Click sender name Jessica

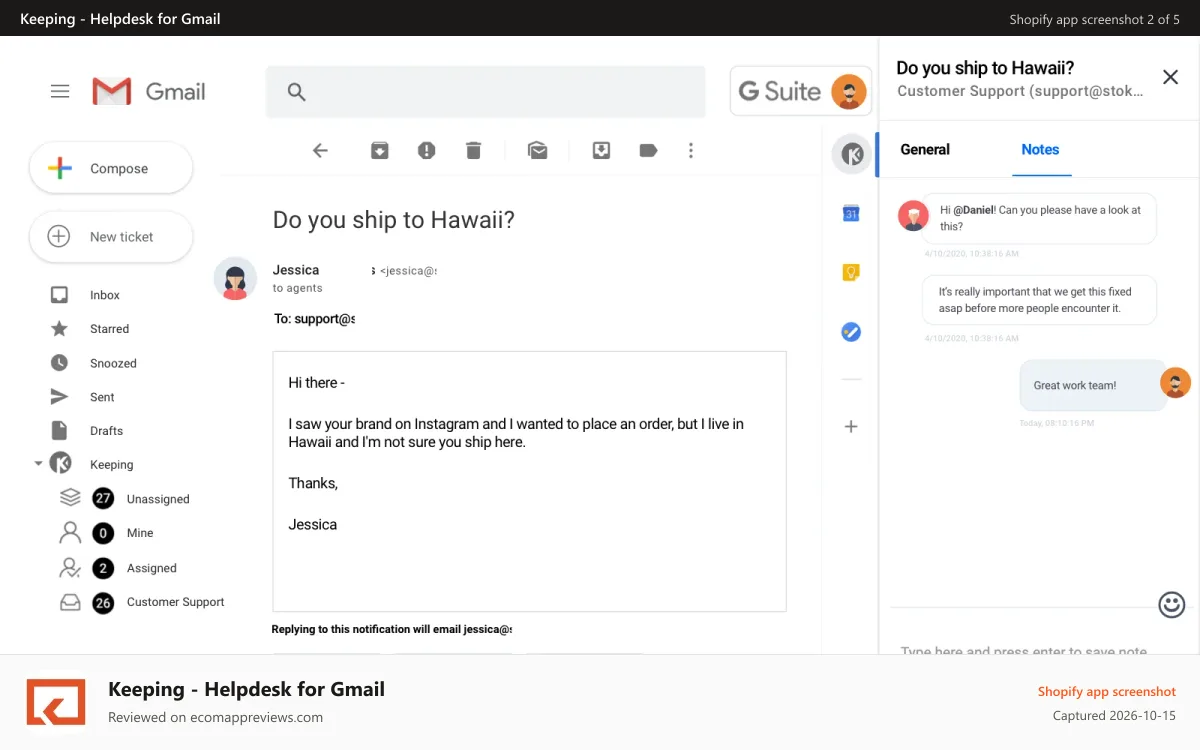(296, 270)
